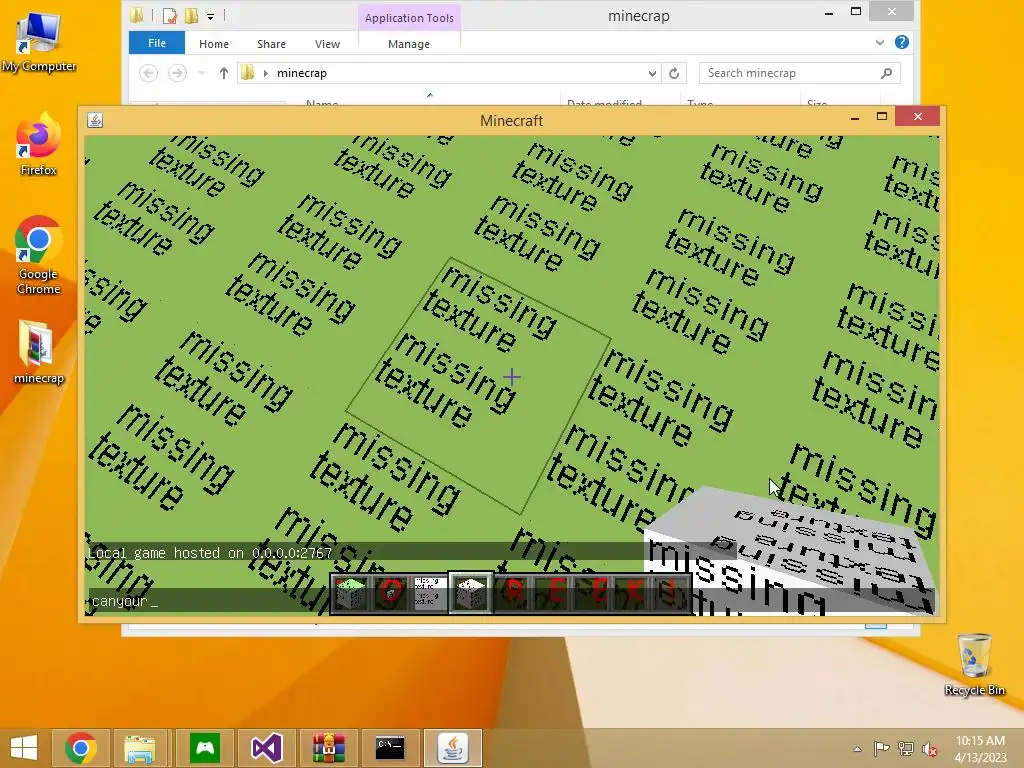Viewport: 1024px width, 768px height.
Task: Open File Explorer from the taskbar
Action: pyautogui.click(x=140, y=748)
